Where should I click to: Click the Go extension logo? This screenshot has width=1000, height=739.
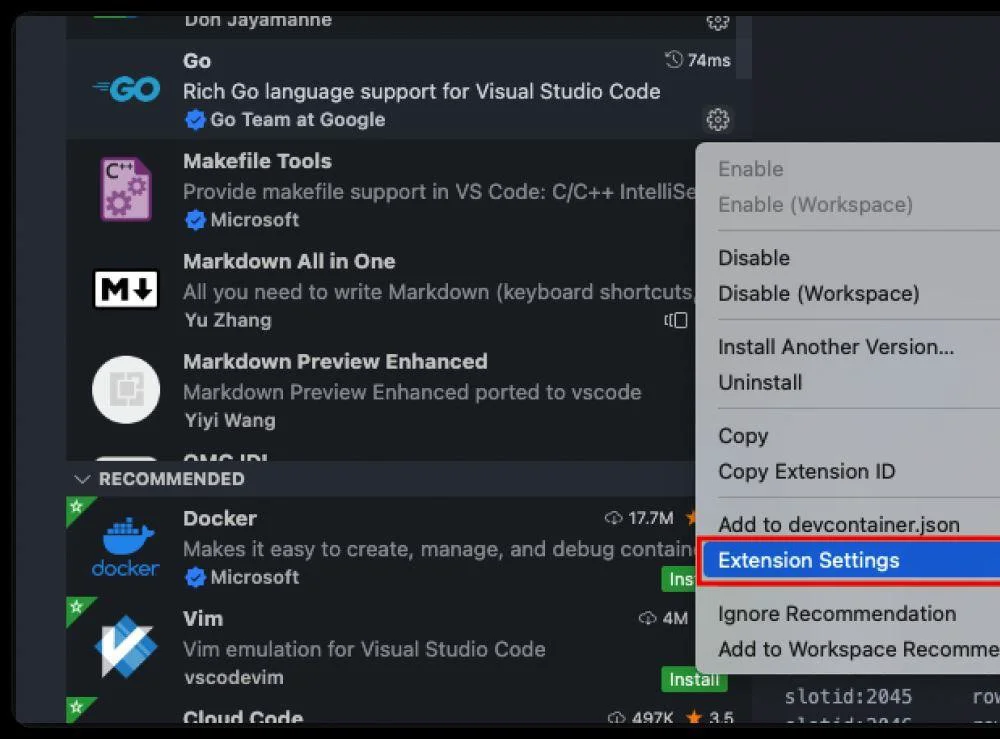(x=126, y=89)
